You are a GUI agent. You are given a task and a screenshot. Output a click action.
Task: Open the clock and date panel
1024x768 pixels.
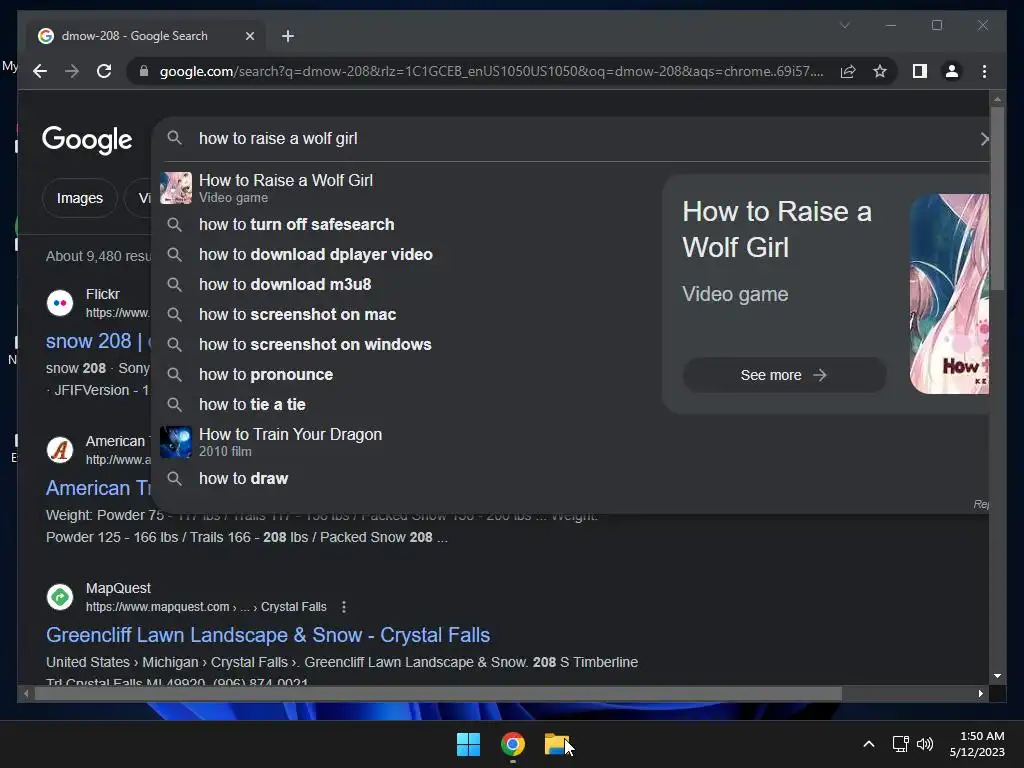977,744
